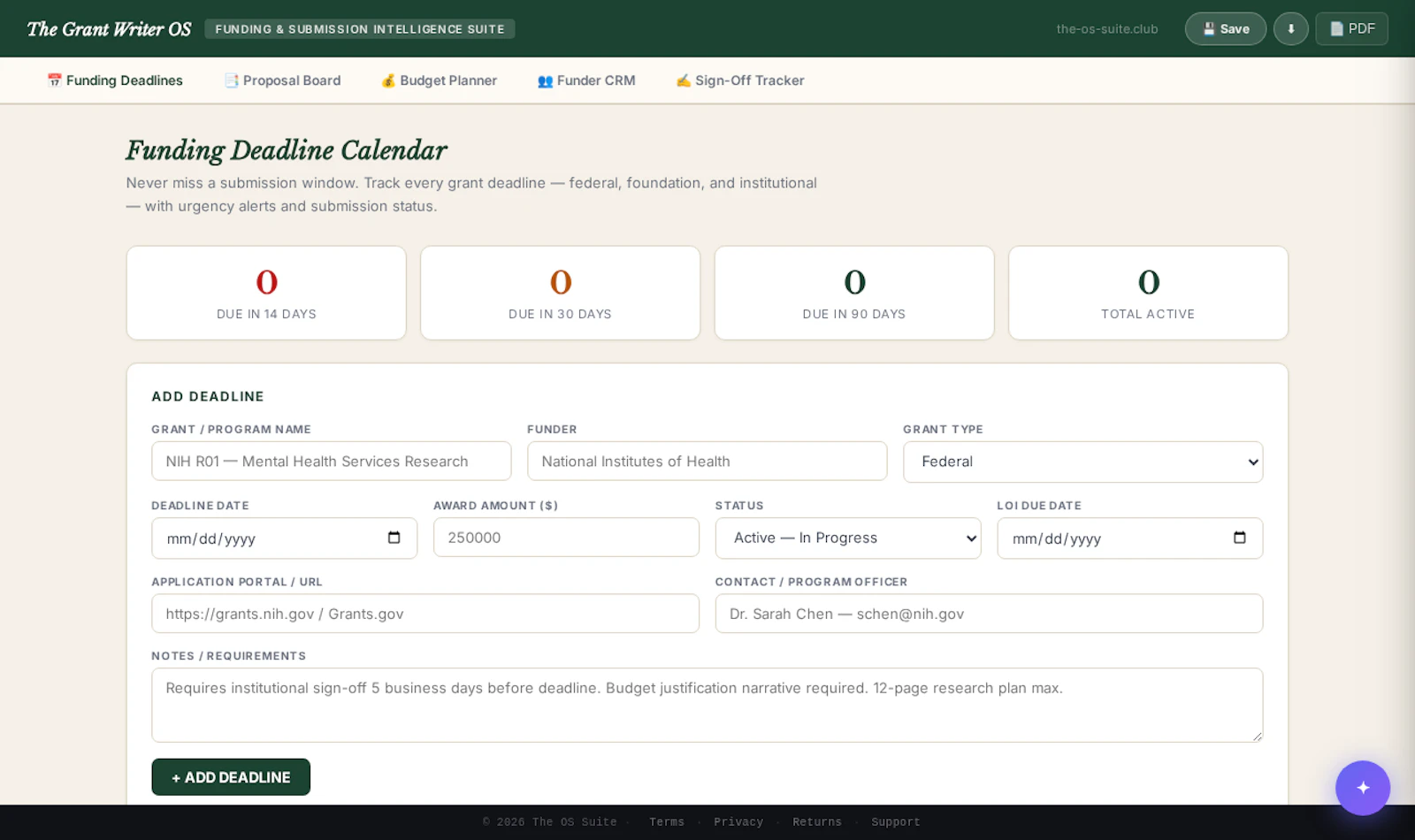
Task: Export the page using the PDF button
Action: [1351, 28]
